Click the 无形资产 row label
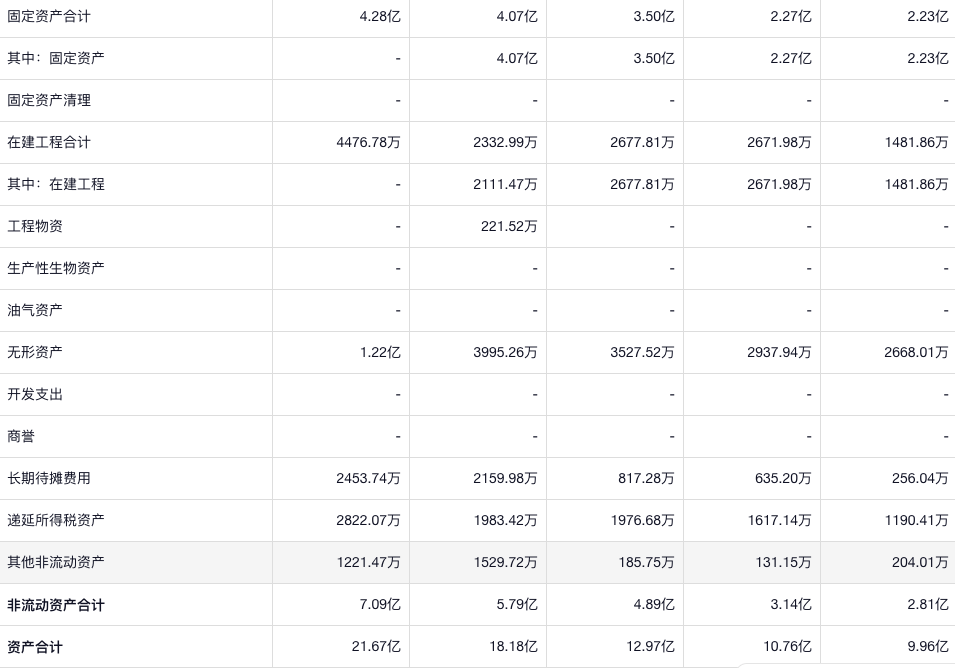 click(35, 352)
